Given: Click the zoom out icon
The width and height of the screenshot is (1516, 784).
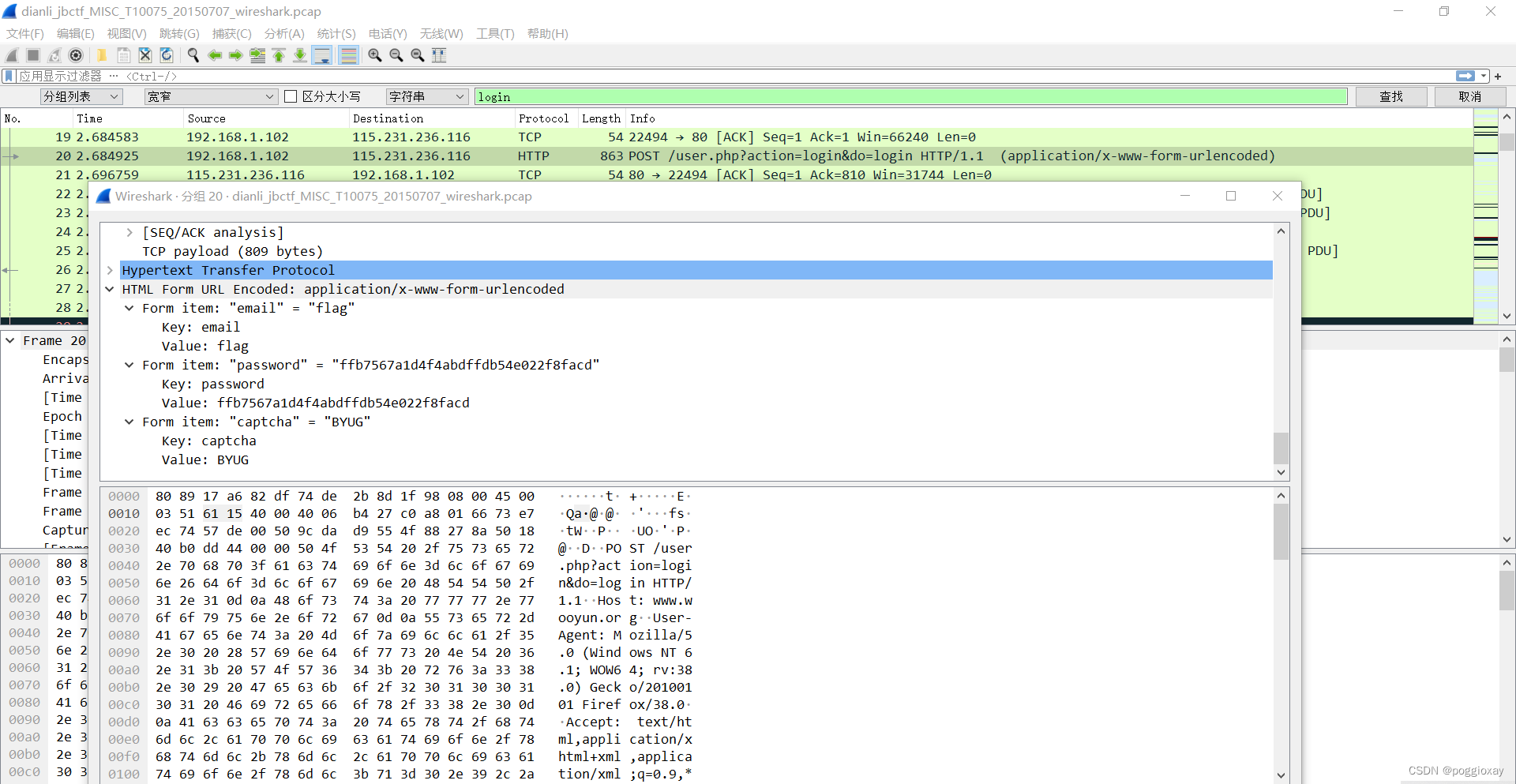Looking at the screenshot, I should pyautogui.click(x=396, y=55).
